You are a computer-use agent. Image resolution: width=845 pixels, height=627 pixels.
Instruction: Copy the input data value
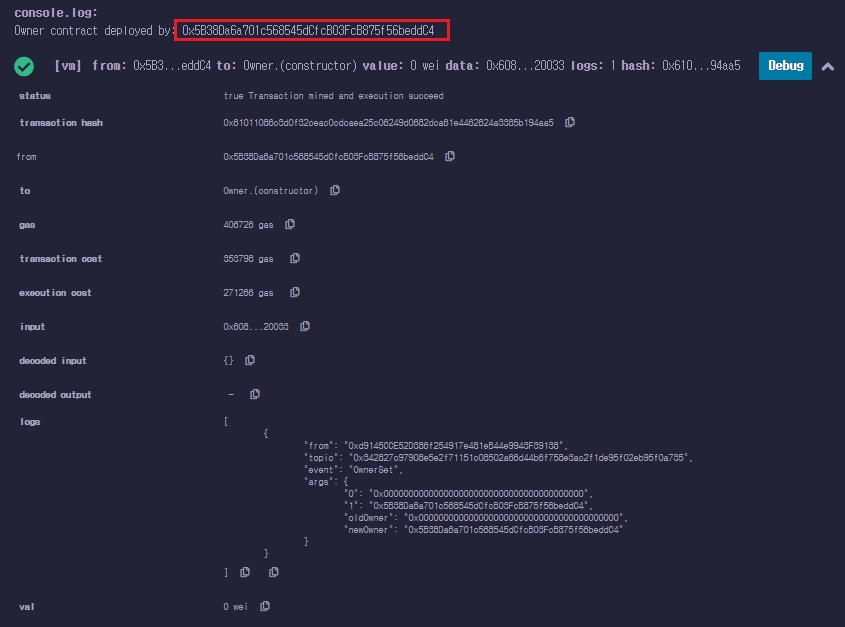305,326
